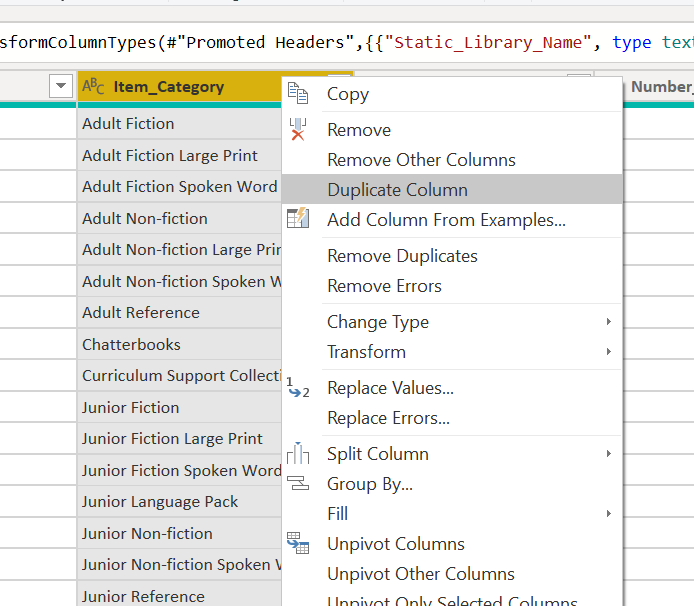Click the Junior Fiction Spoken Word cell
This screenshot has width=694, height=606.
(x=179, y=470)
